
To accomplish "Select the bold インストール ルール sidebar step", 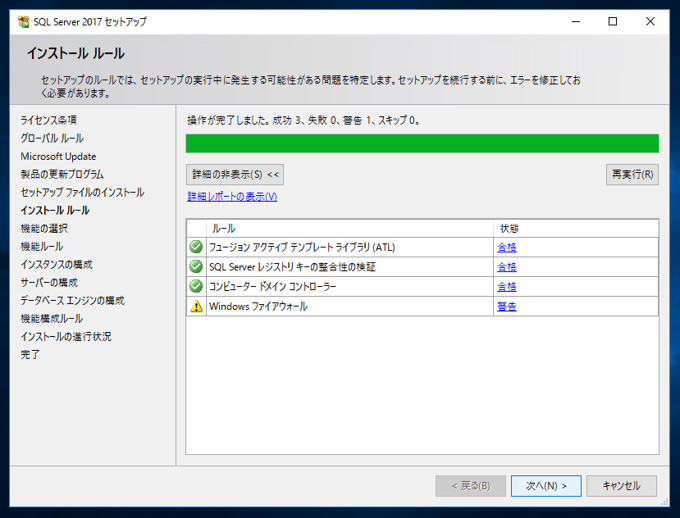I will (x=55, y=210).
